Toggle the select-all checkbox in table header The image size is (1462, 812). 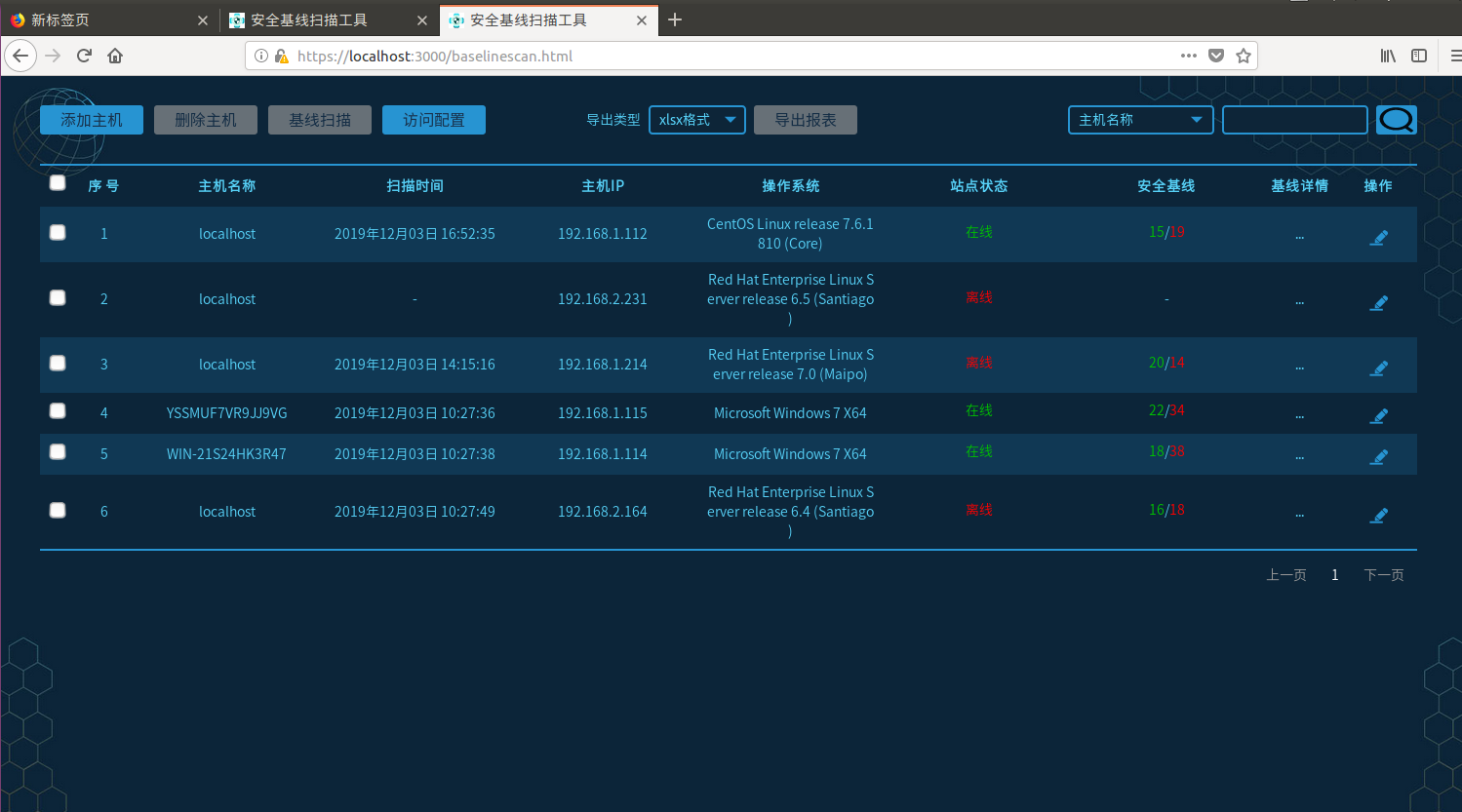pos(58,182)
